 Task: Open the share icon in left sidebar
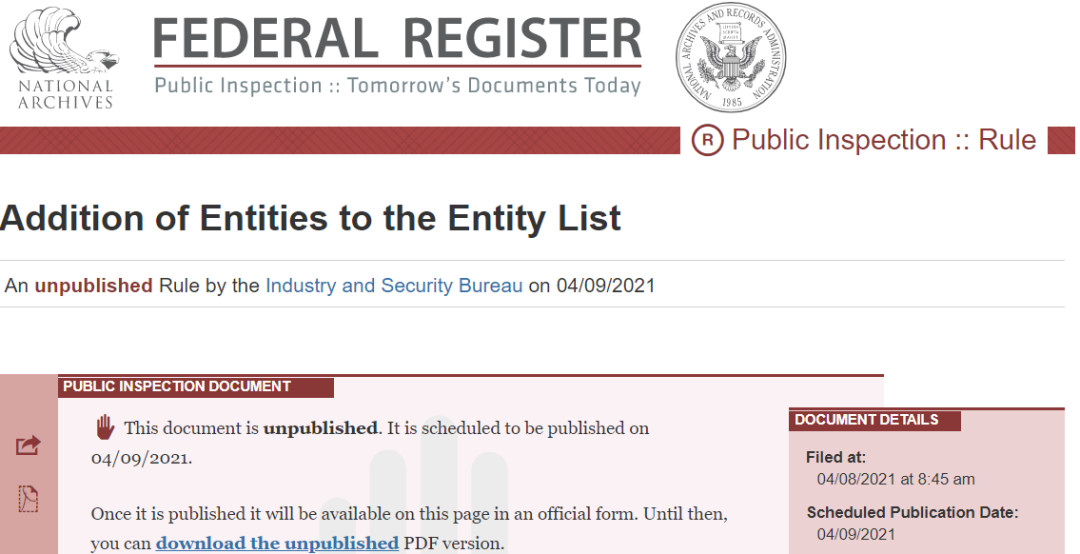coord(29,445)
